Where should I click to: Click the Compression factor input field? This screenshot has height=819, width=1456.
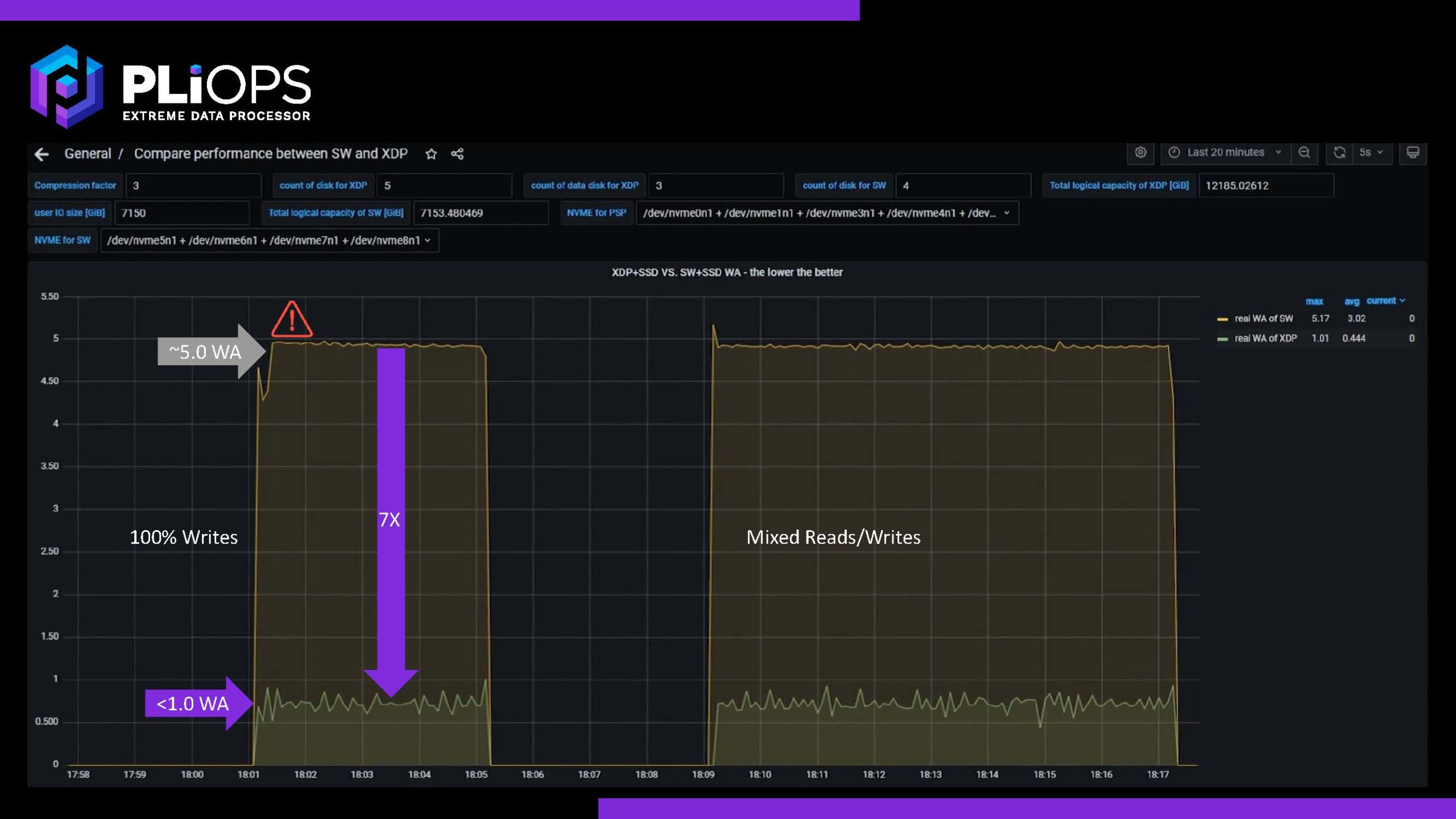click(192, 185)
